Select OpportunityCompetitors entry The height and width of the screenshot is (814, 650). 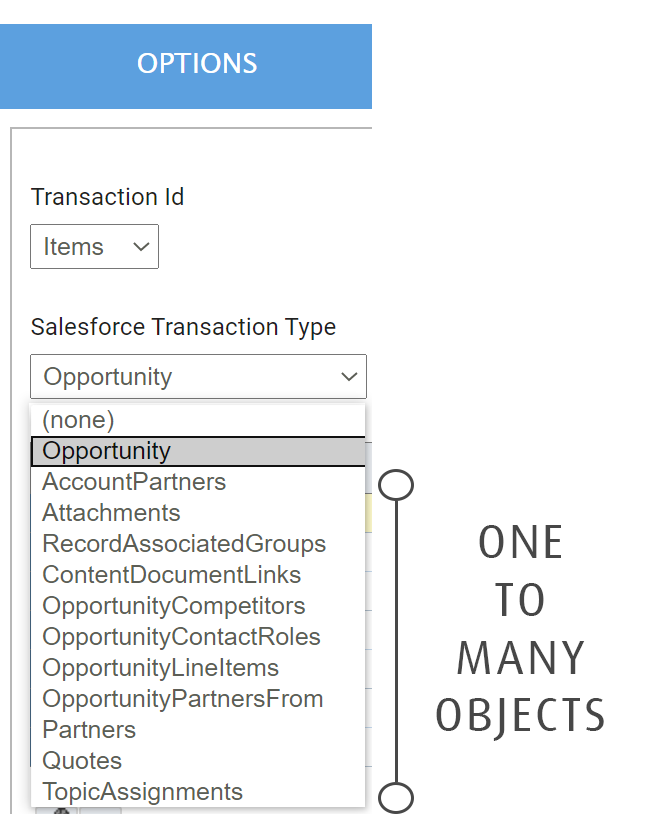(x=174, y=606)
